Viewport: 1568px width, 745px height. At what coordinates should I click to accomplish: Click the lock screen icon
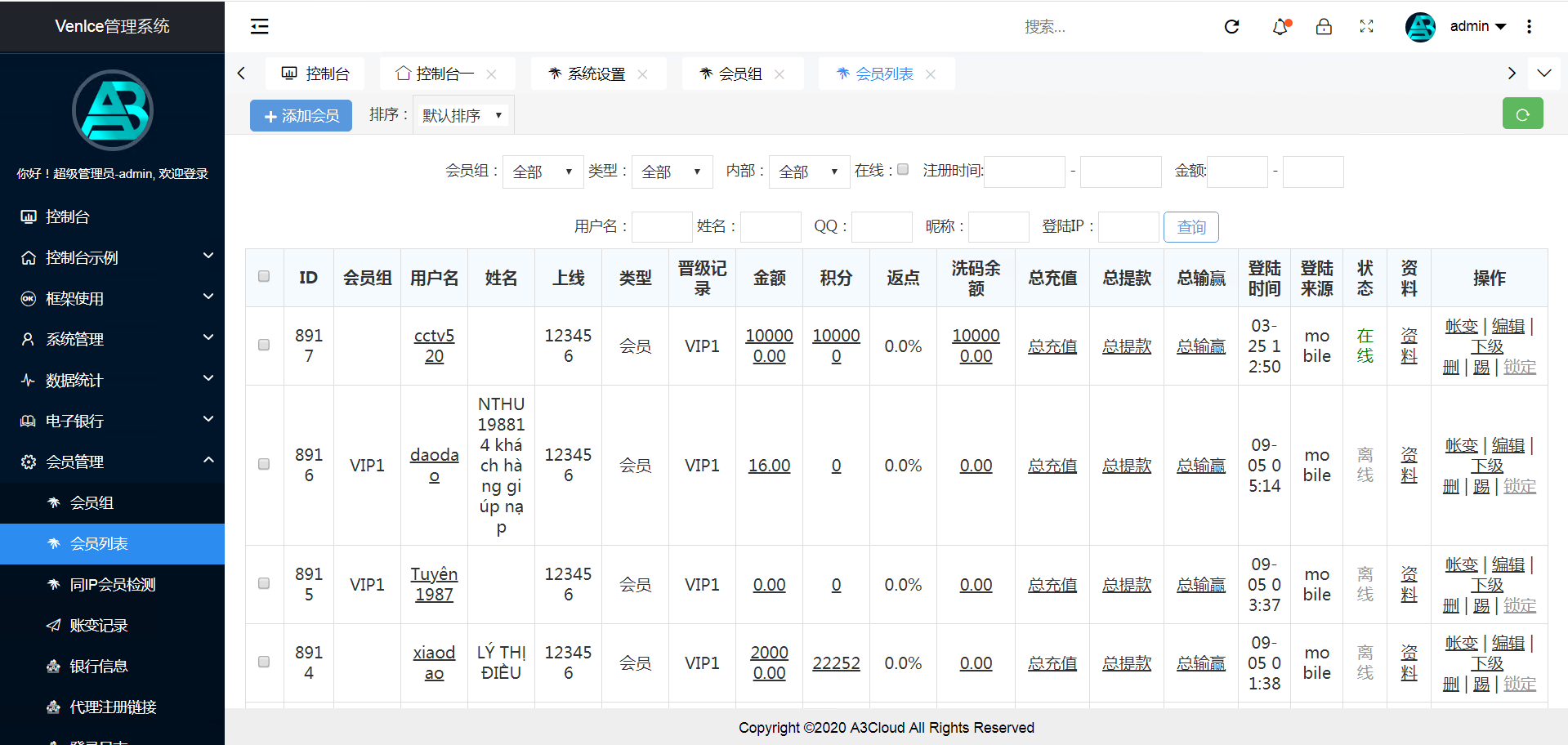[x=1324, y=27]
